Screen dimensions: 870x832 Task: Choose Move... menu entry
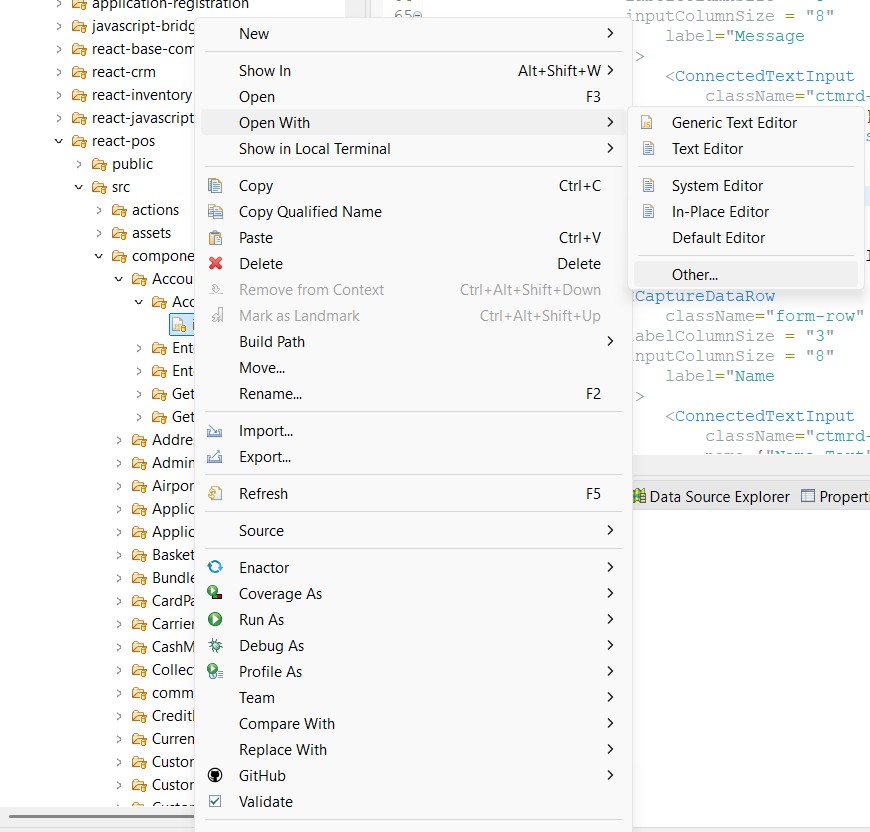(x=413, y=367)
